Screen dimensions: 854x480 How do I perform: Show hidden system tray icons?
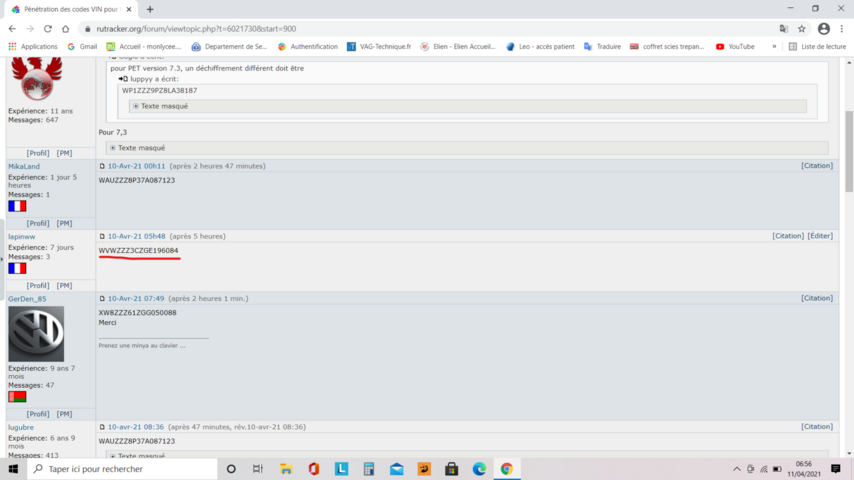(736, 469)
